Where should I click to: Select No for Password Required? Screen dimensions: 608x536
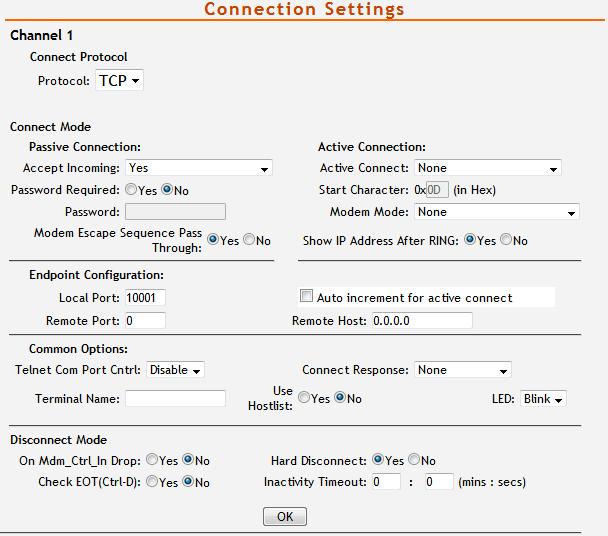click(167, 189)
